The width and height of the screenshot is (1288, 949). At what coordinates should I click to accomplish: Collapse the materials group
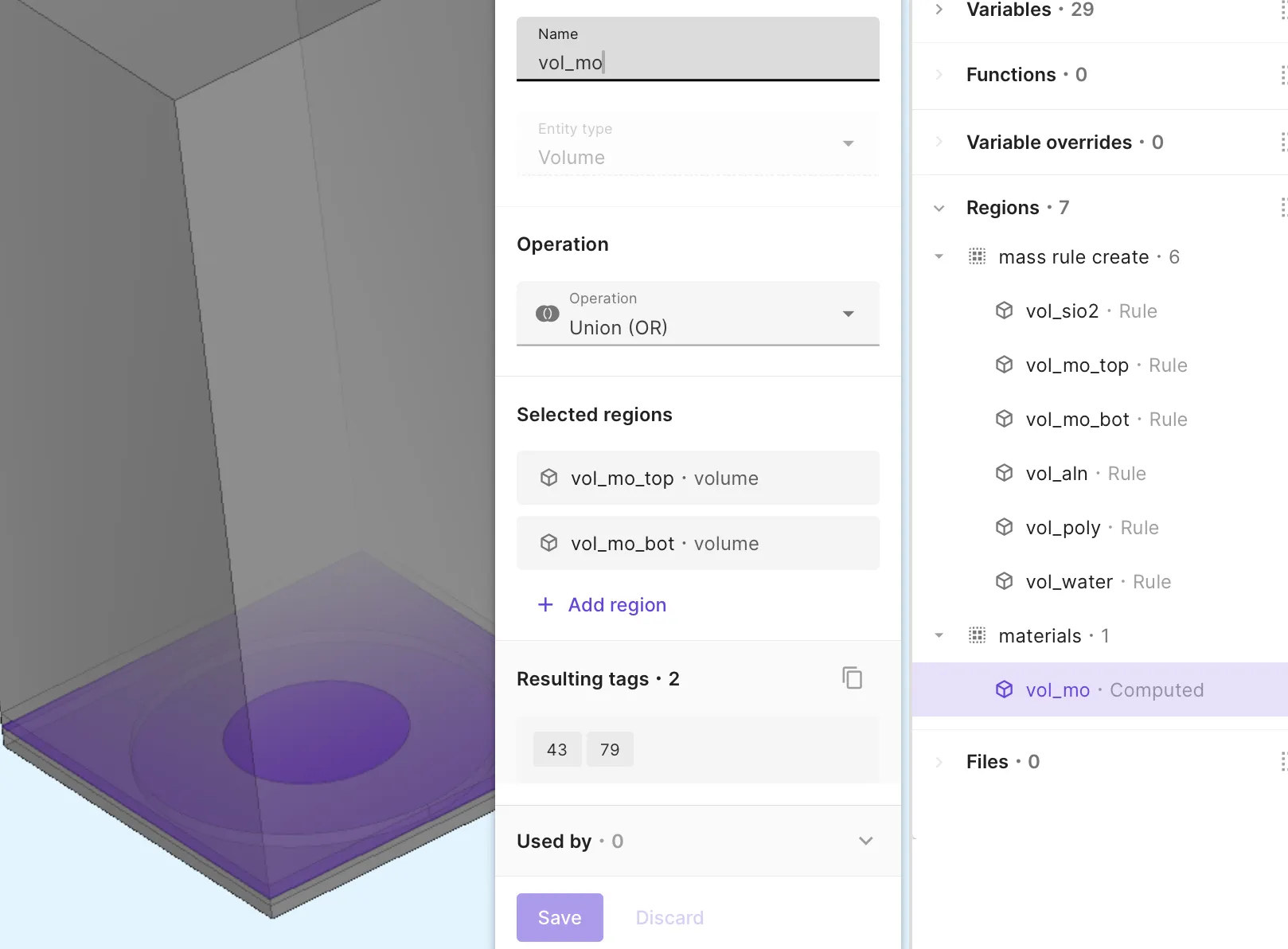(x=939, y=635)
